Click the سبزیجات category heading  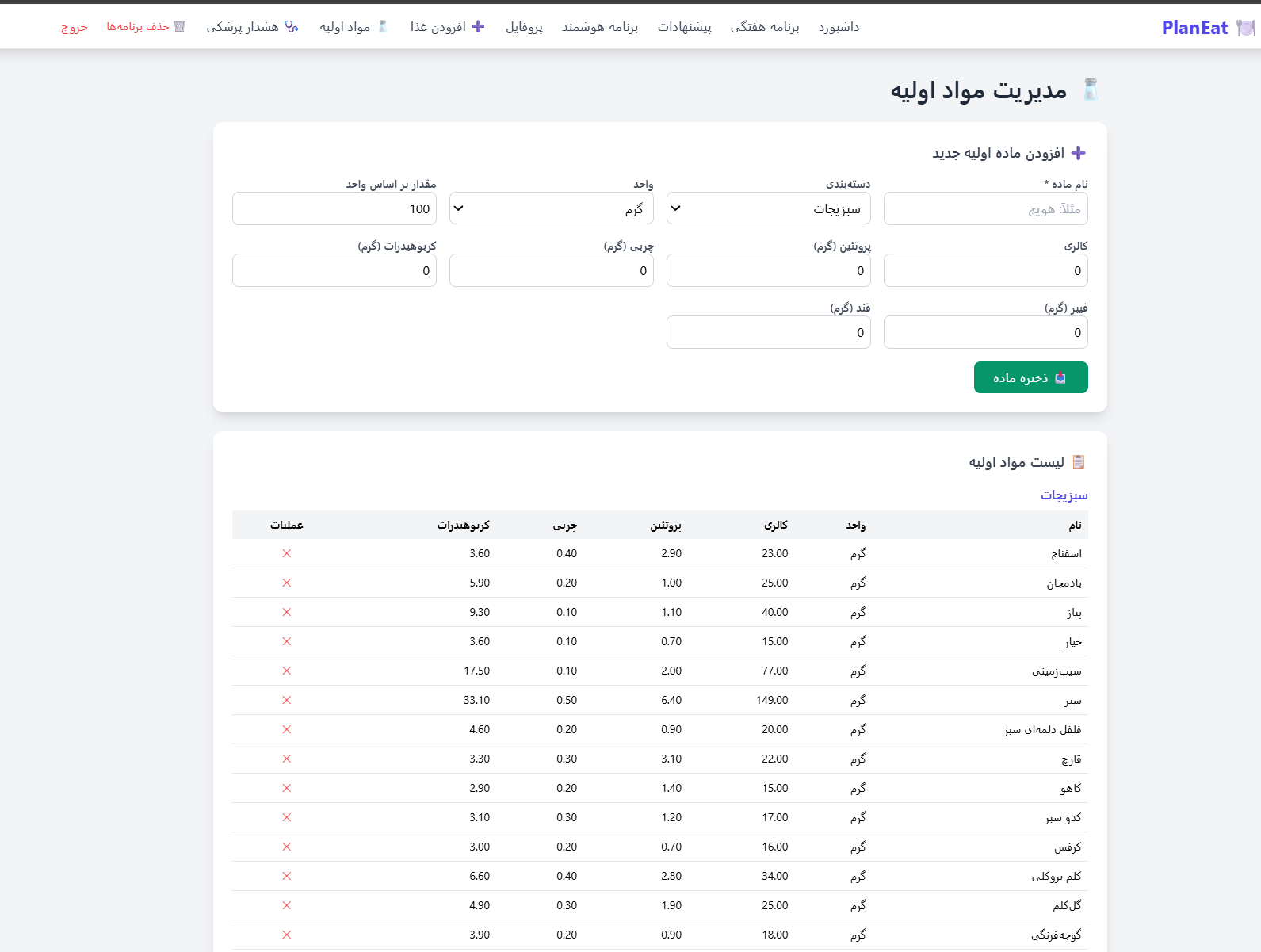pyautogui.click(x=1064, y=495)
